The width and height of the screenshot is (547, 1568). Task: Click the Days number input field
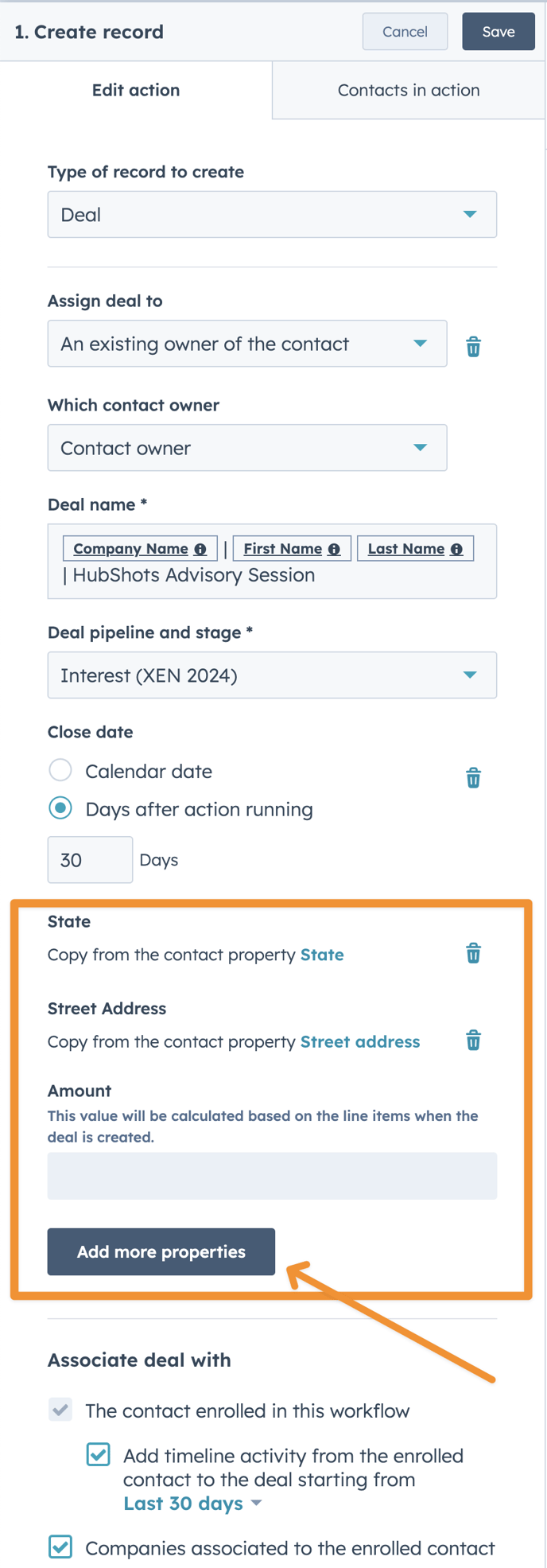tap(90, 859)
